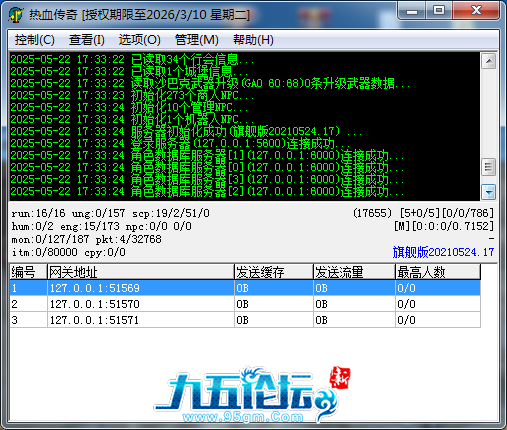
Task: Select gateway row 127.0.0.1:51569
Action: (x=245, y=288)
